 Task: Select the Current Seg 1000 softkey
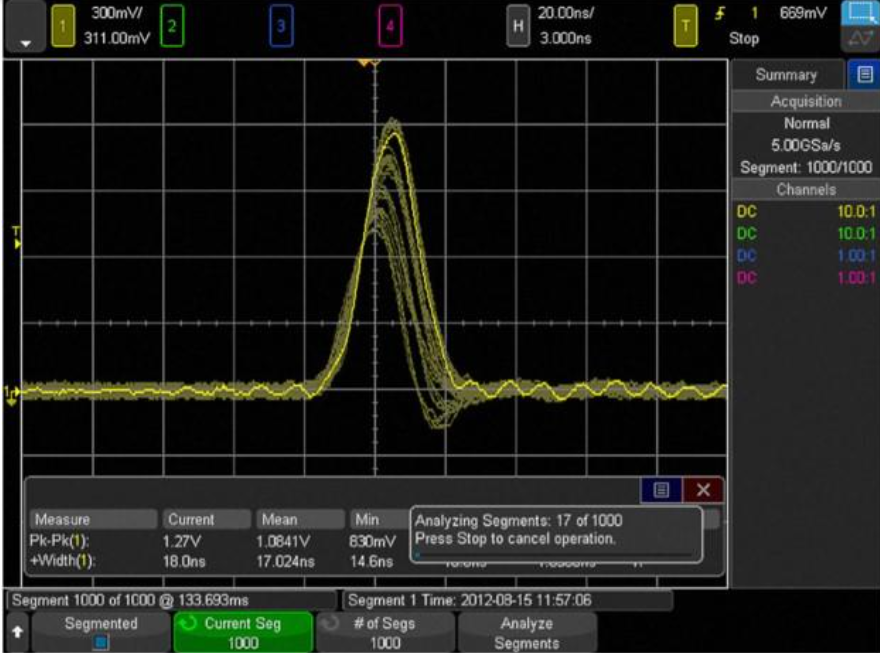pos(242,632)
